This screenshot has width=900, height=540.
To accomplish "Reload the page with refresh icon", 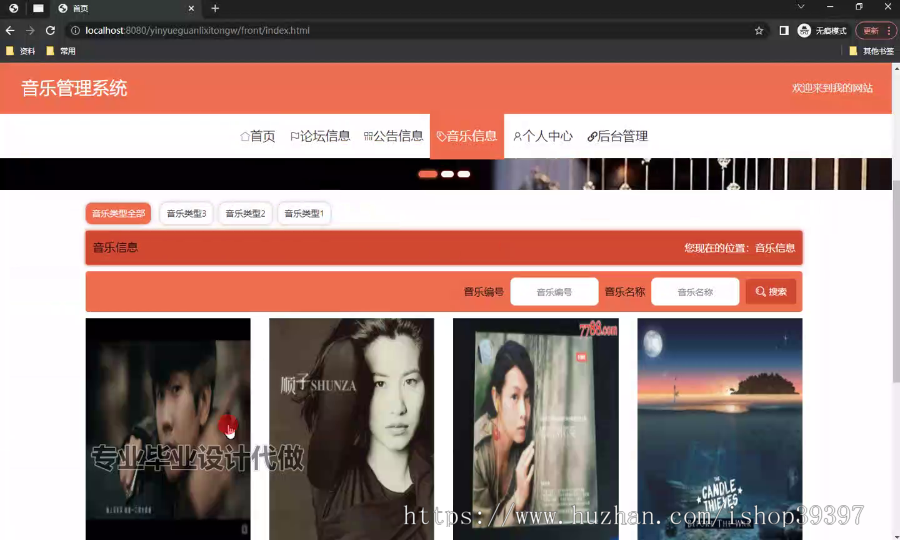I will 51,30.
